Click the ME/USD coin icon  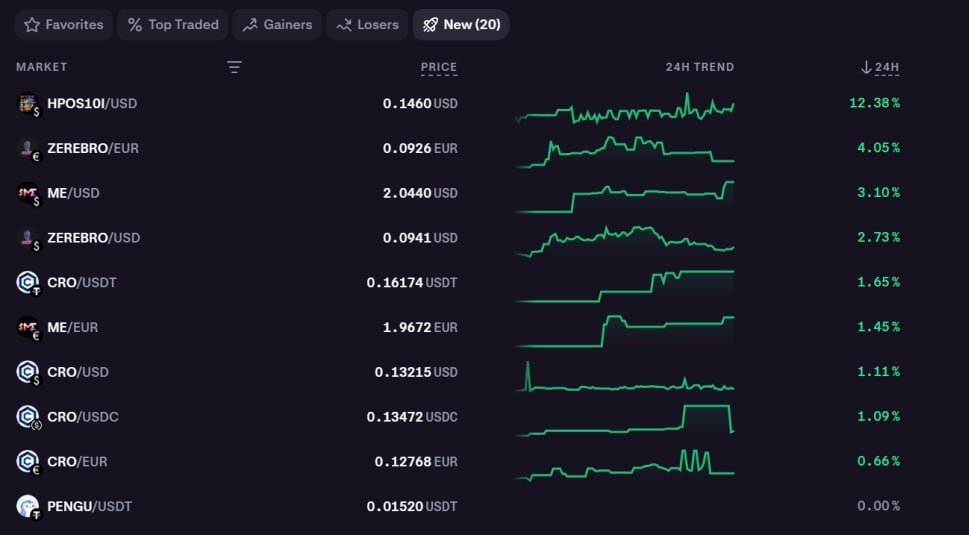click(28, 193)
